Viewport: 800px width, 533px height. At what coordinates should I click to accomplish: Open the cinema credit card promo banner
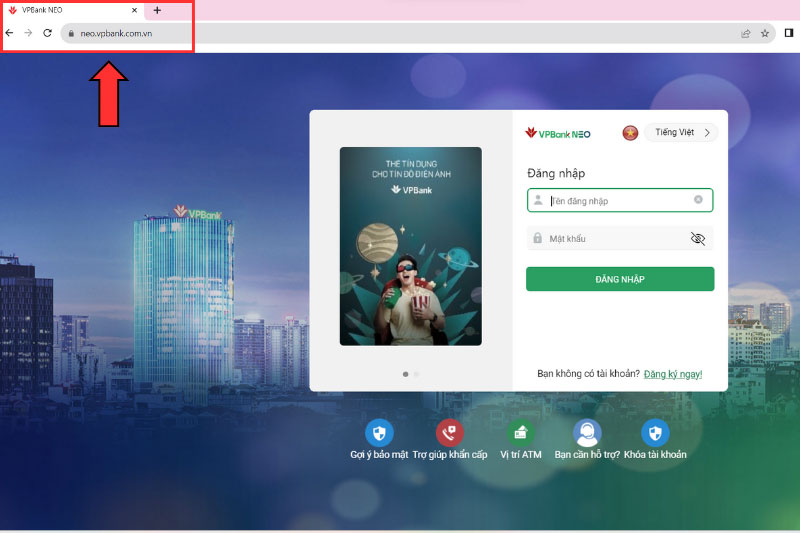click(411, 246)
